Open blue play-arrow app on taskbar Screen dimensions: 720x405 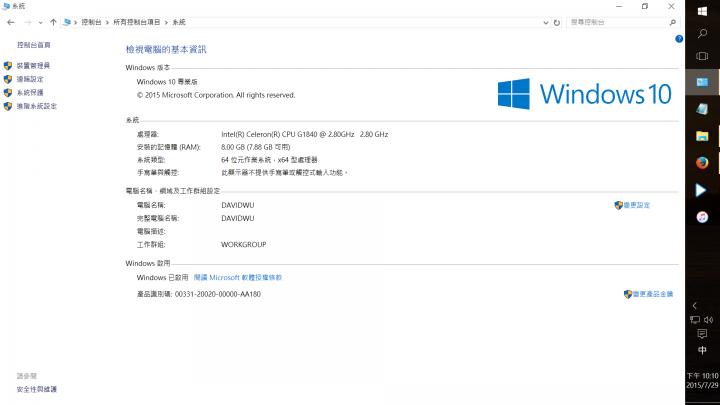701,190
